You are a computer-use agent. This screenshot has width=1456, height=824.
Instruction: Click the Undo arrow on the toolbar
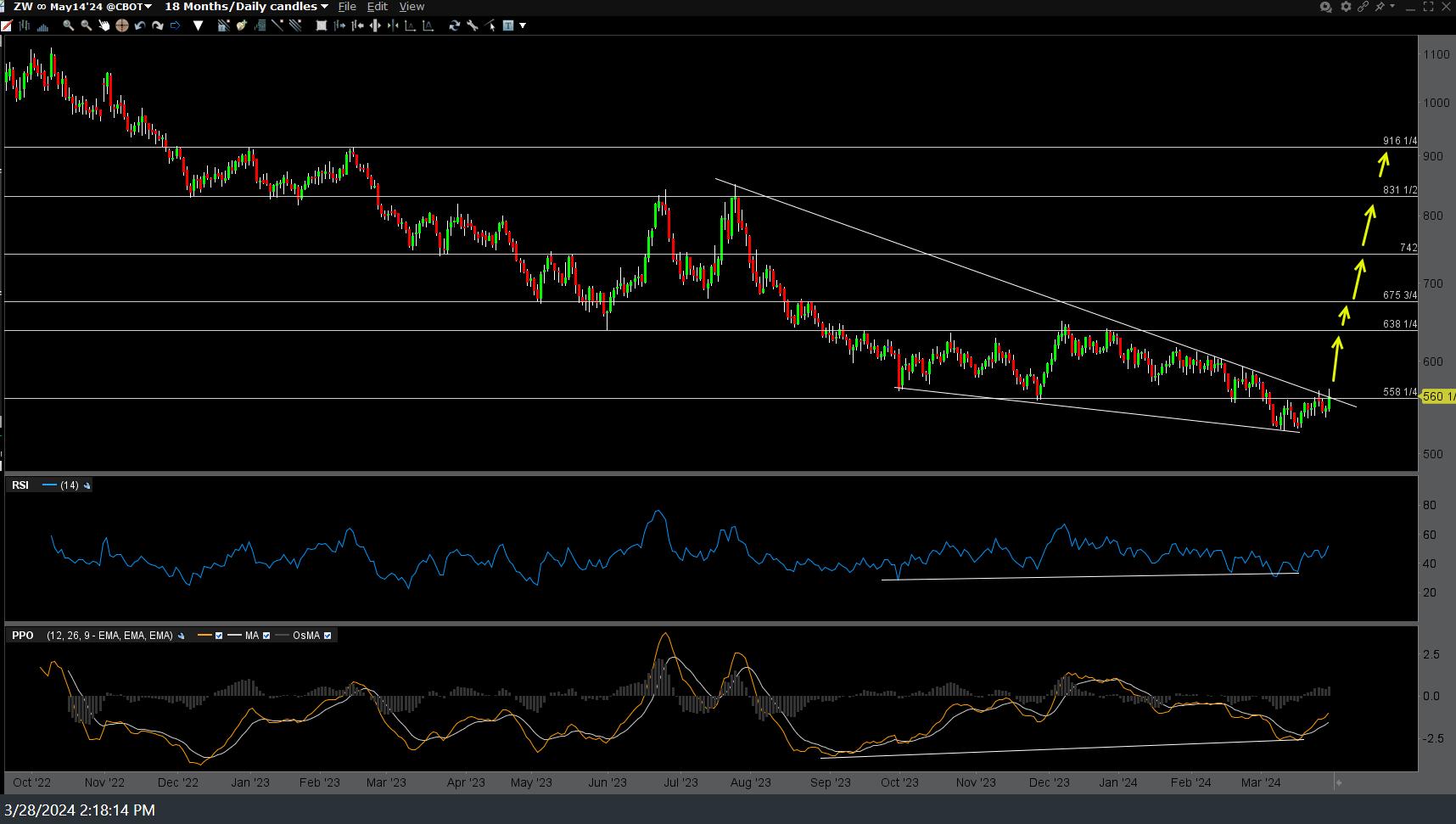(140, 25)
